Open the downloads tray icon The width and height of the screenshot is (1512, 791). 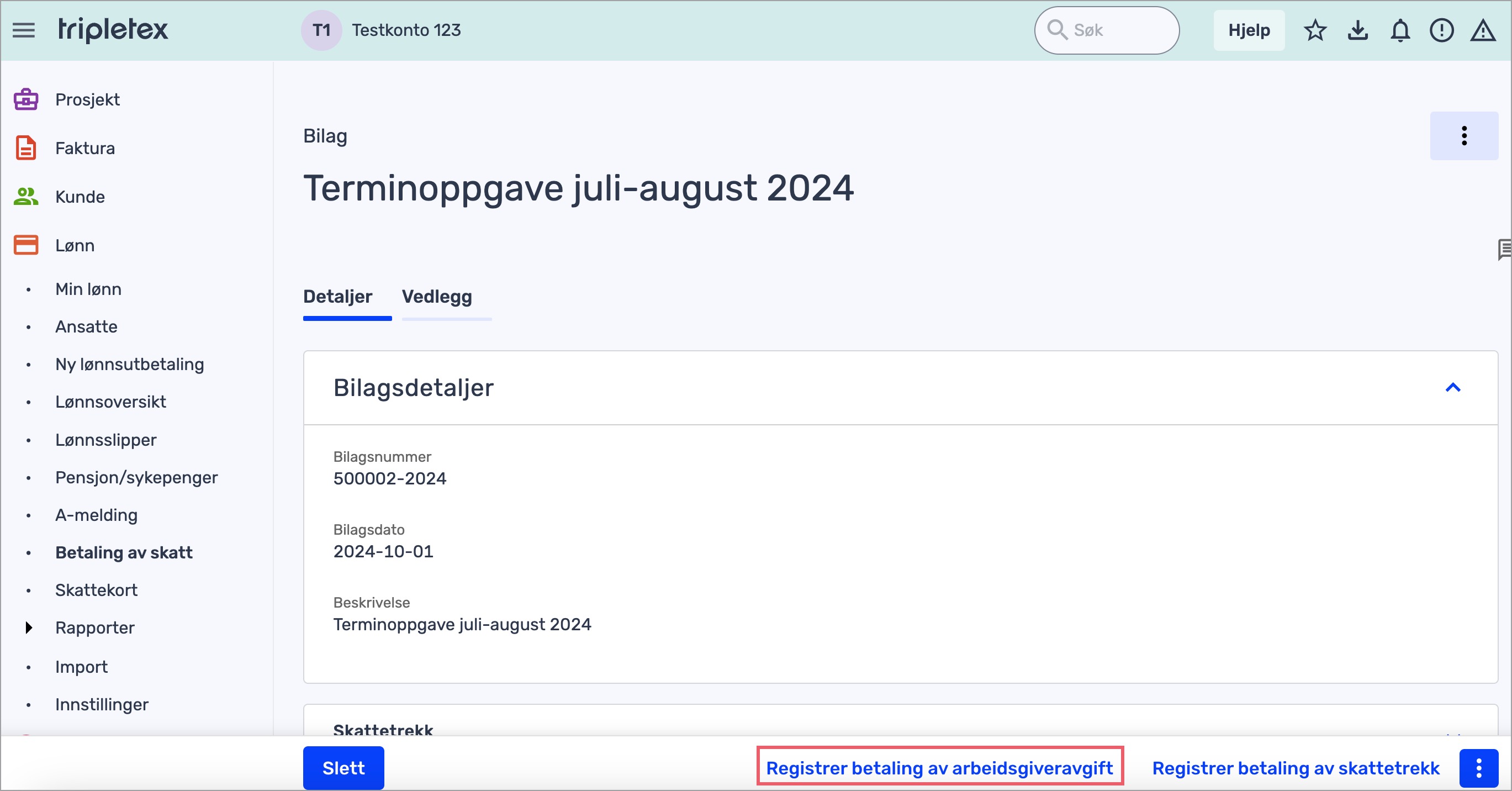[x=1357, y=30]
